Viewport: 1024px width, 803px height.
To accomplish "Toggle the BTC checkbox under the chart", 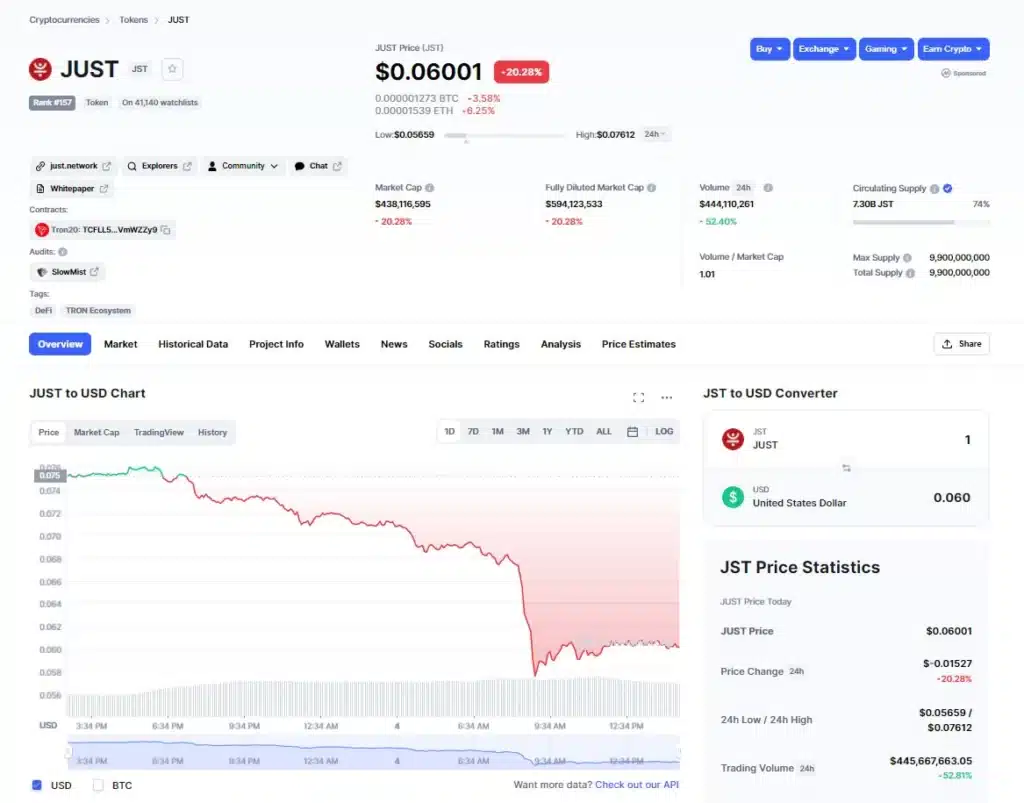I will click(98, 785).
